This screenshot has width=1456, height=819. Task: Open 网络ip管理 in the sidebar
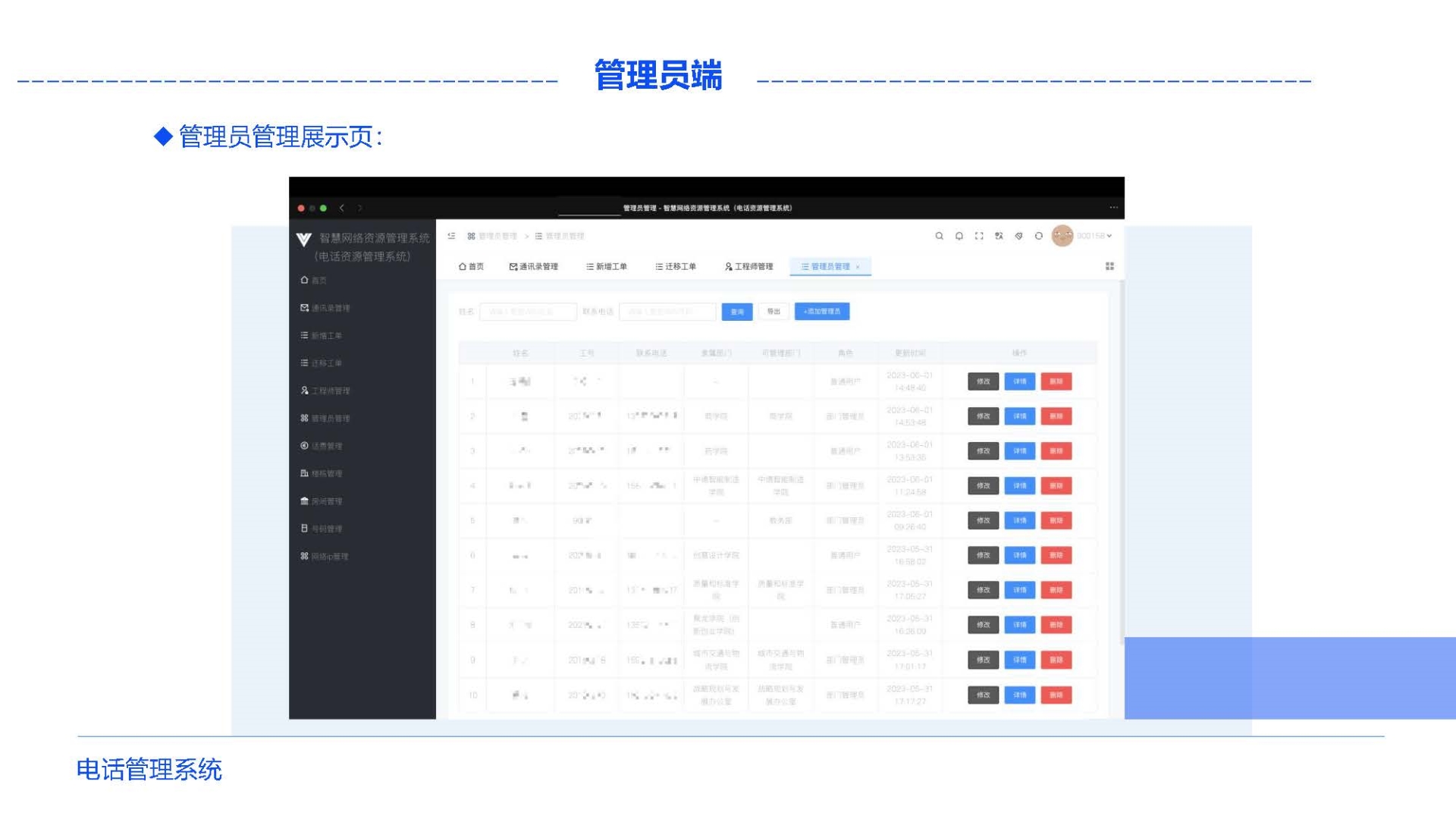329,557
